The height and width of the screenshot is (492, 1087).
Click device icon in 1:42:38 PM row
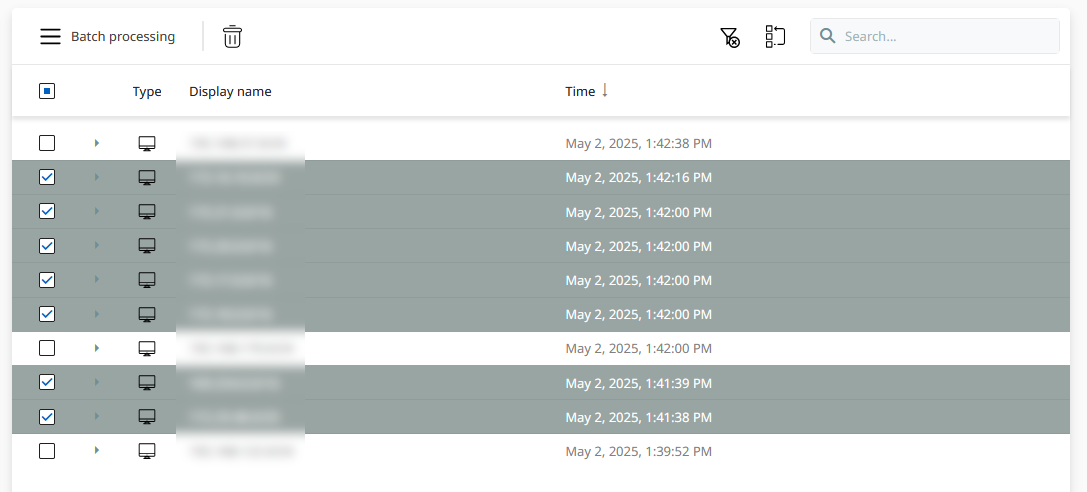(147, 144)
